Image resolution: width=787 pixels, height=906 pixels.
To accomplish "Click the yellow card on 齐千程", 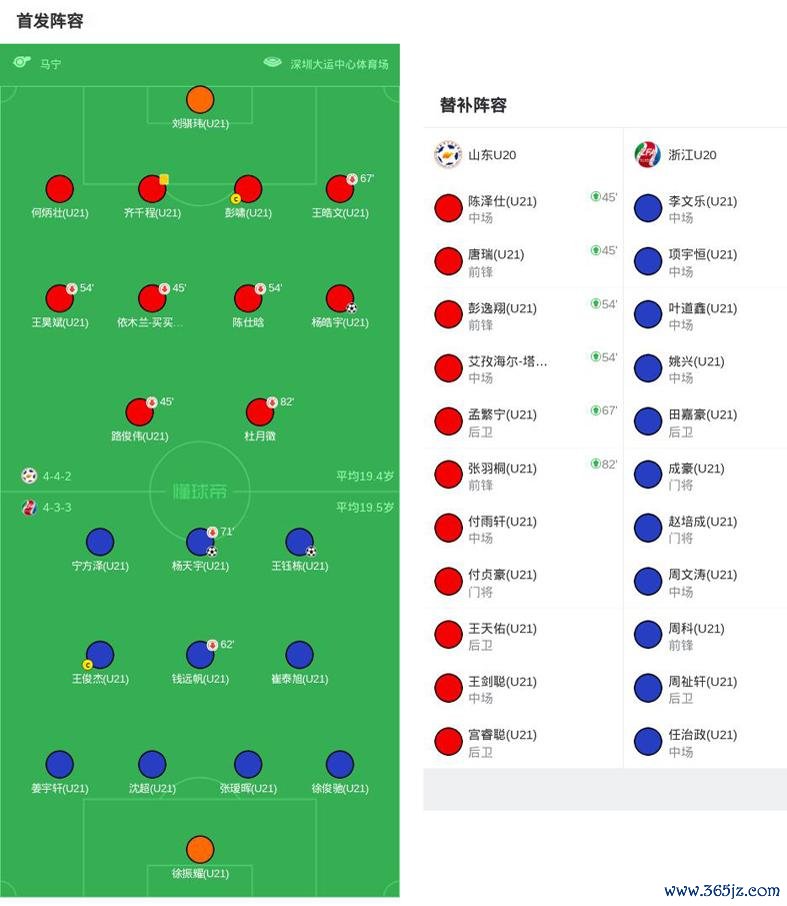I will 164,179.
